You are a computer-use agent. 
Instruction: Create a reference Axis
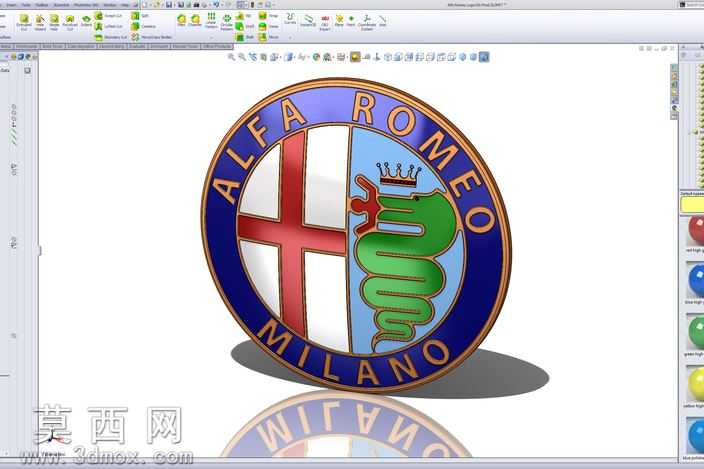[383, 21]
